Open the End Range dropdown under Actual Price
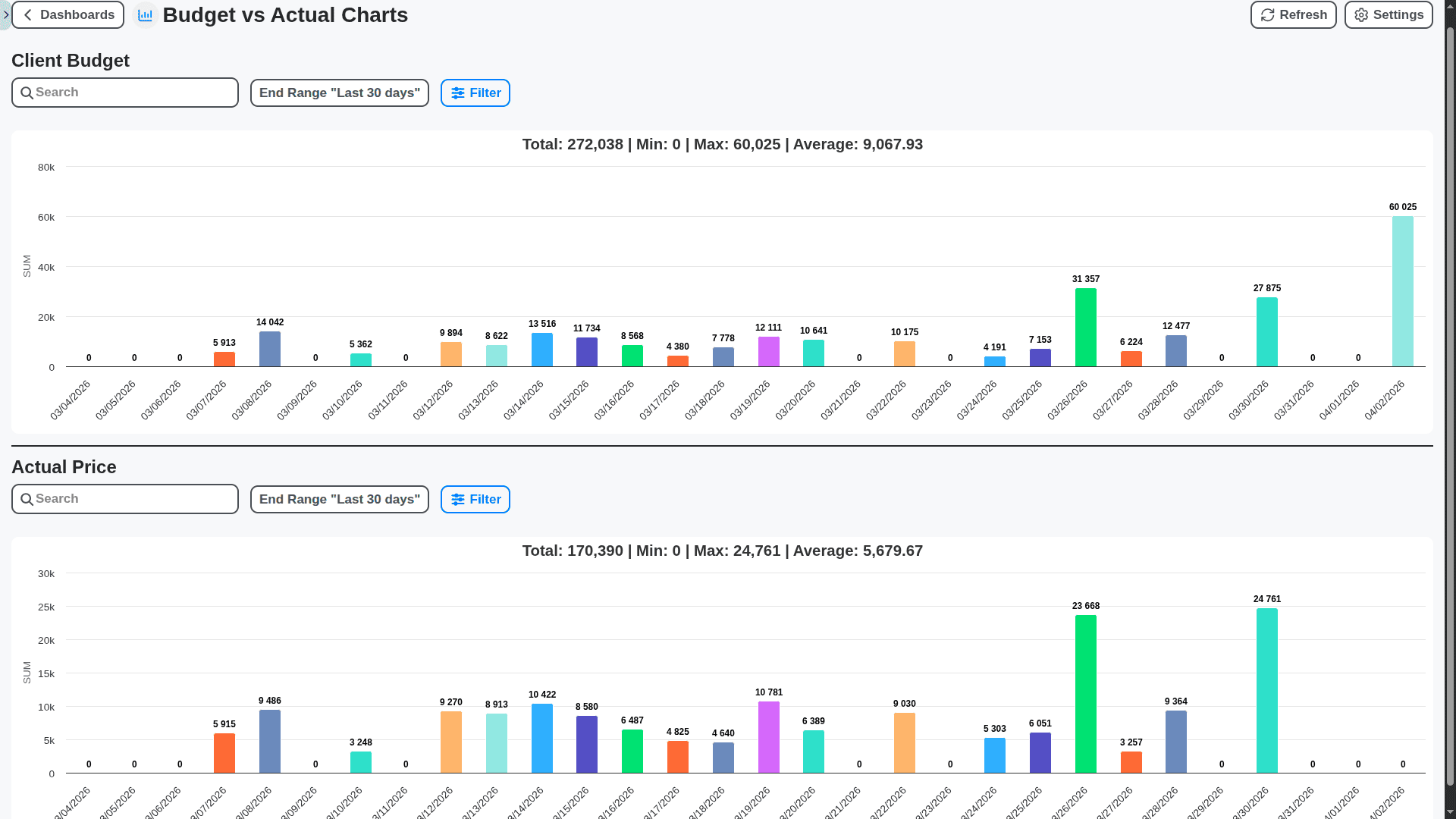 (x=339, y=499)
